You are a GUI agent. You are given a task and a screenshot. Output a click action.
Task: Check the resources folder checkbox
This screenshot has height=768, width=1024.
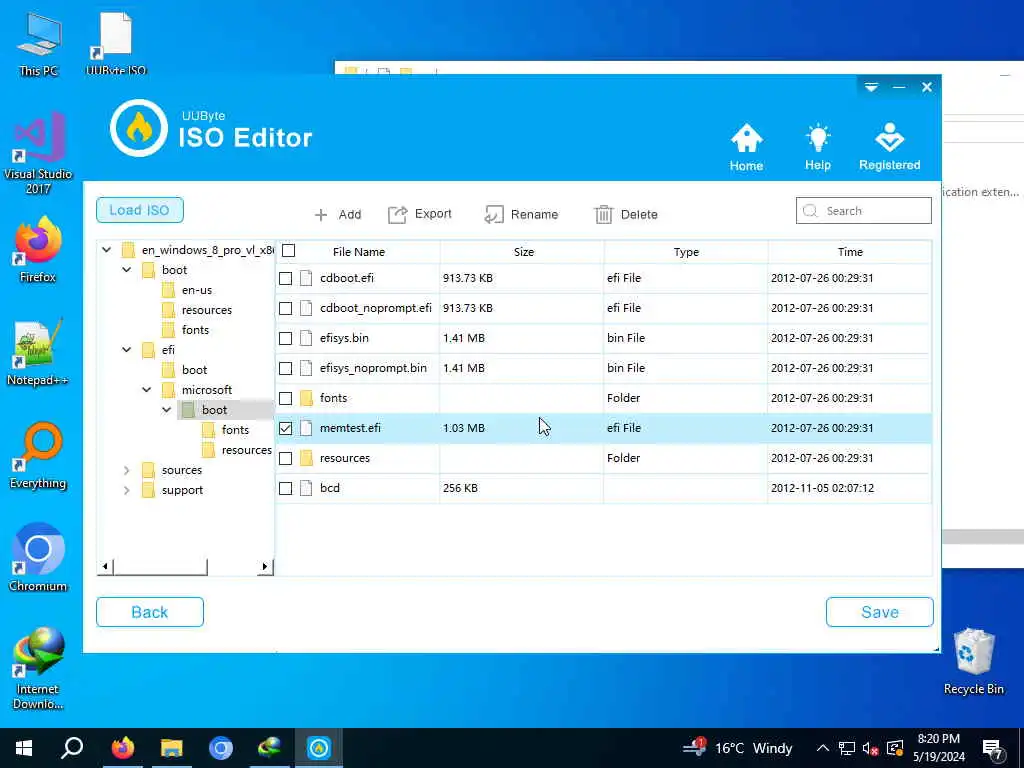tap(285, 458)
